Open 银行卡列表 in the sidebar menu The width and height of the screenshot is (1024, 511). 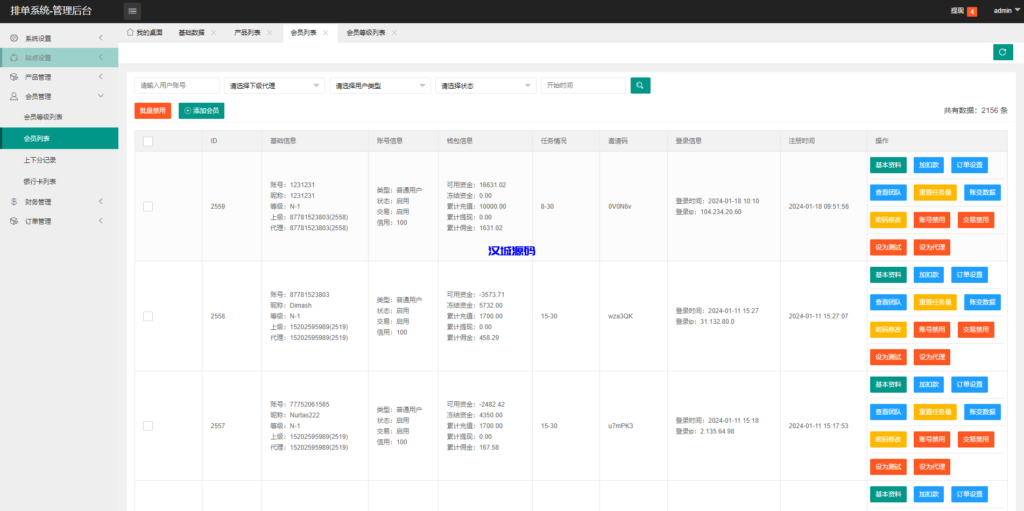pyautogui.click(x=40, y=181)
